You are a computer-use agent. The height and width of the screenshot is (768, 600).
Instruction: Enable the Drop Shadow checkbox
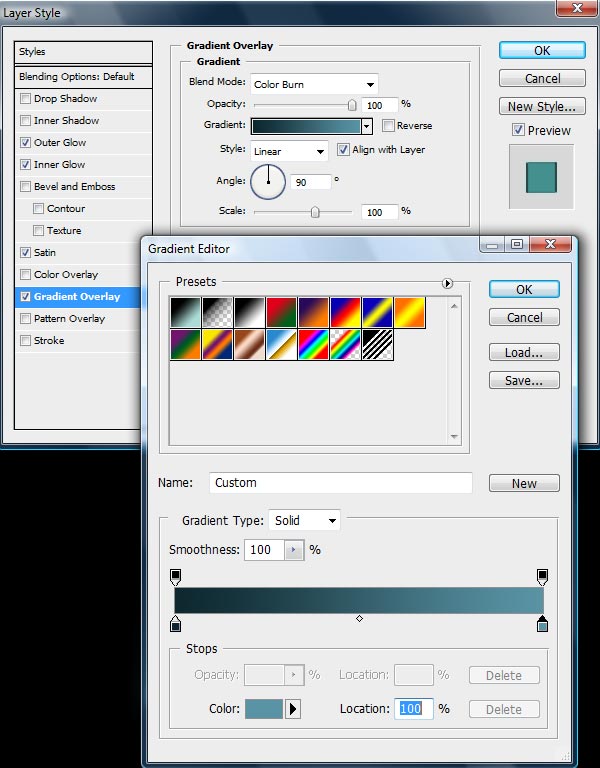(25, 98)
